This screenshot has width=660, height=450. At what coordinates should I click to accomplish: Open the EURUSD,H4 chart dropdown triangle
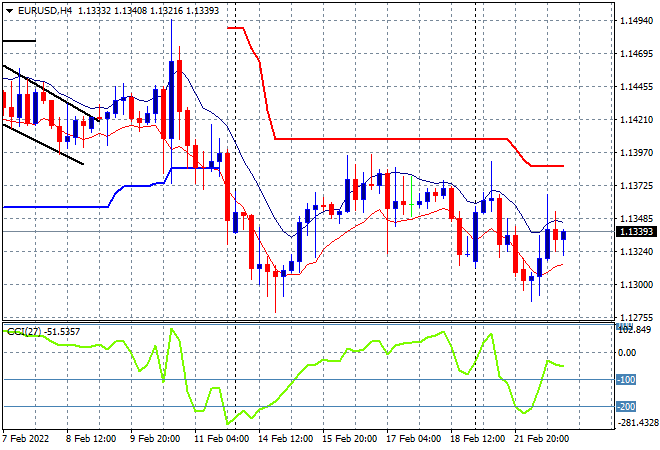point(9,11)
